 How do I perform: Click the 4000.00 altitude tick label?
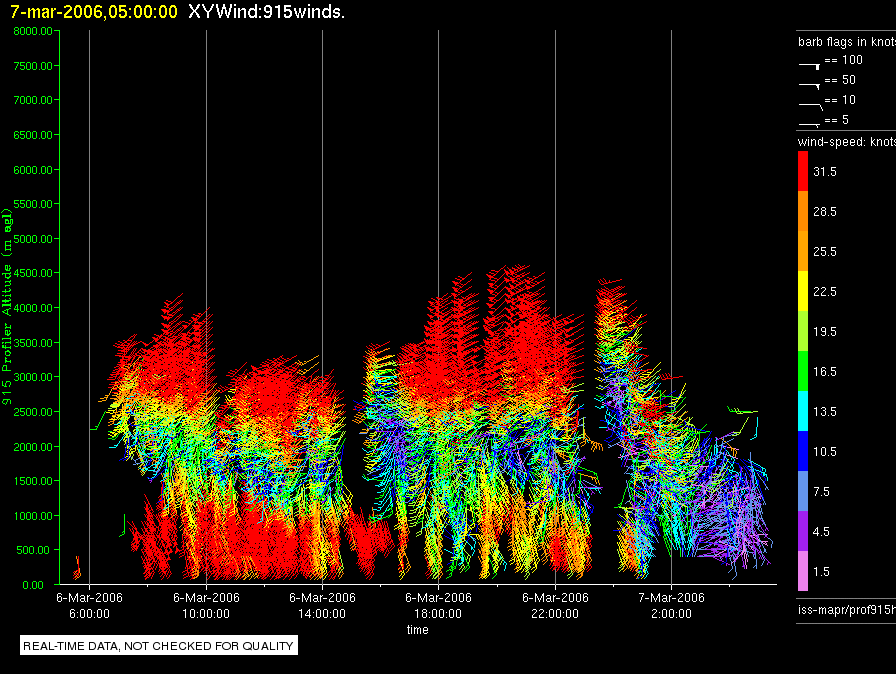[x=33, y=308]
